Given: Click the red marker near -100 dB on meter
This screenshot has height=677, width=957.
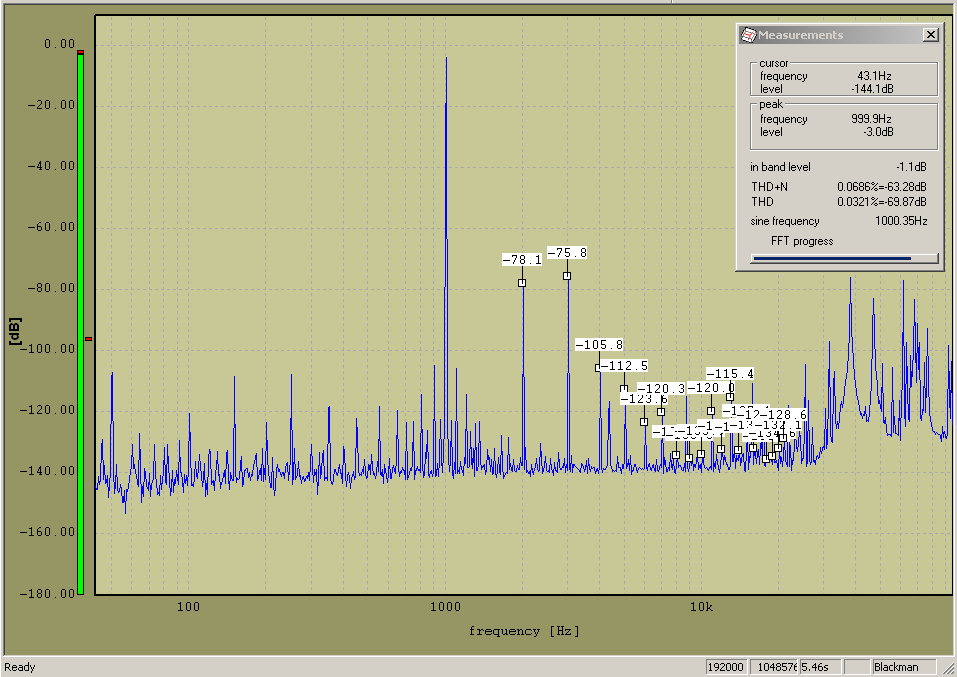Looking at the screenshot, I should pyautogui.click(x=88, y=339).
